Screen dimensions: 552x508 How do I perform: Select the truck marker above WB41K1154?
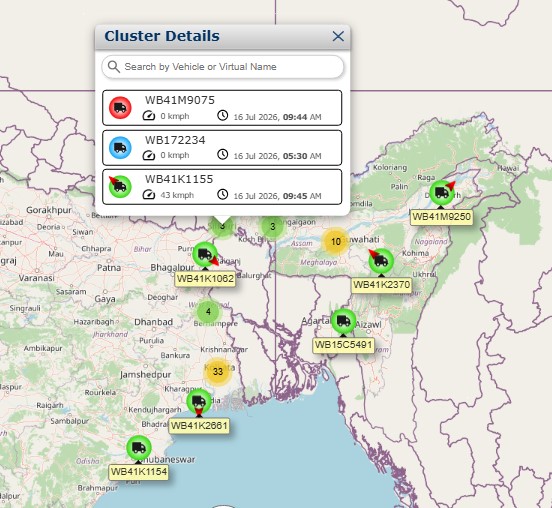[139, 448]
